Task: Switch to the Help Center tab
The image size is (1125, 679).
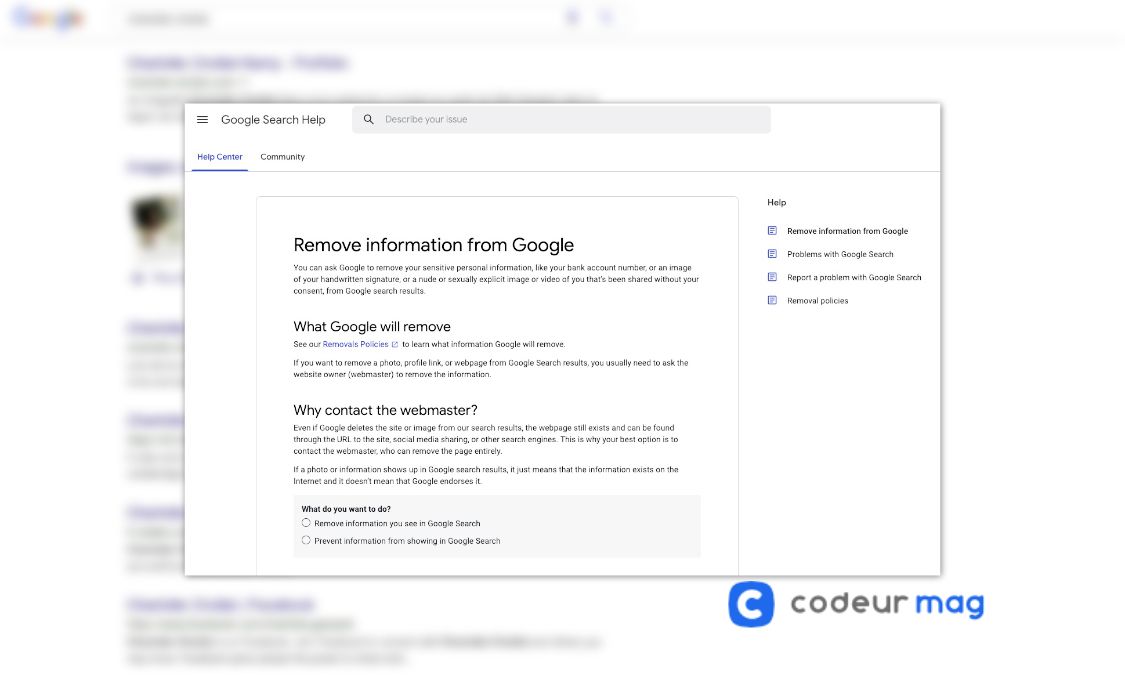Action: [x=219, y=157]
